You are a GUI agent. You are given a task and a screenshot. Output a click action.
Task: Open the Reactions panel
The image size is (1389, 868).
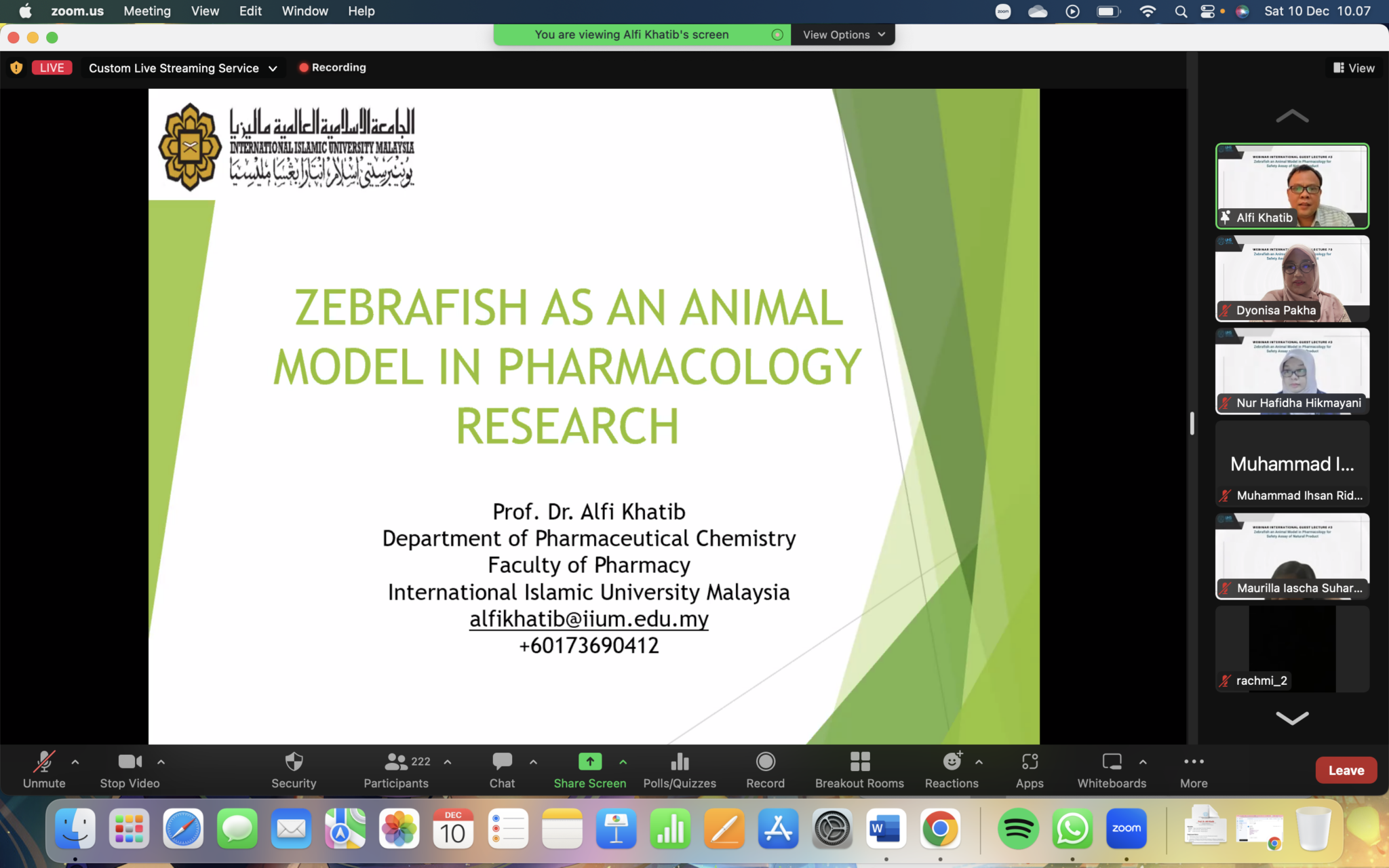point(951,770)
